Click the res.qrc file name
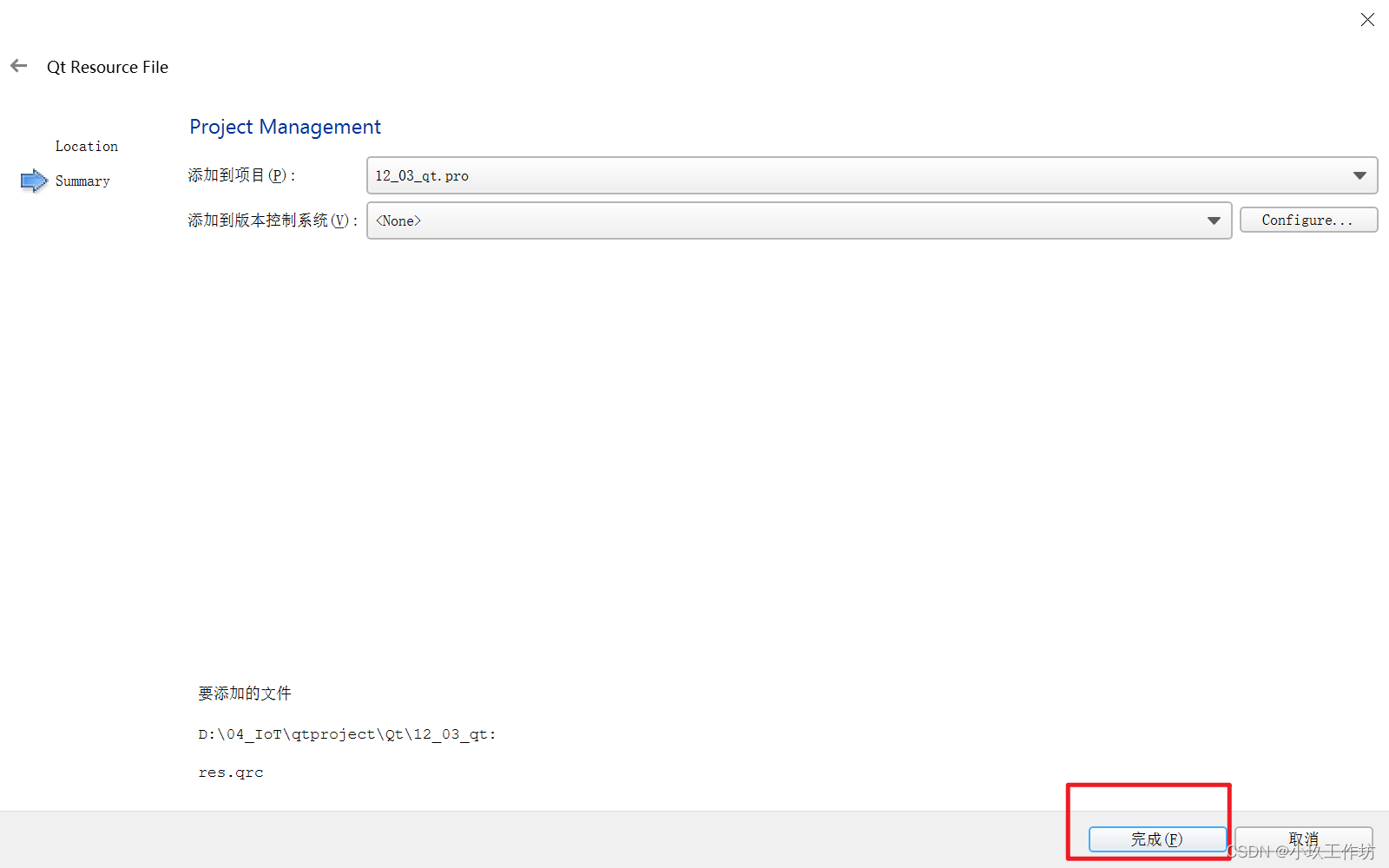The image size is (1389, 868). 231,773
